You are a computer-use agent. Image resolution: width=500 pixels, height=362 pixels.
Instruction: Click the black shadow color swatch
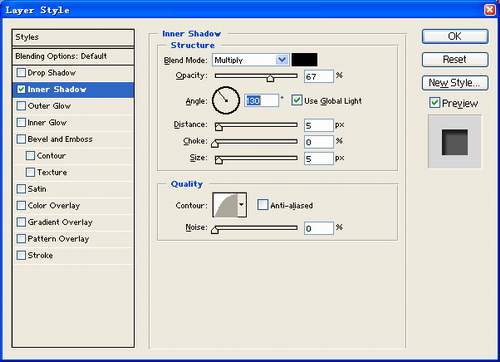[x=304, y=60]
